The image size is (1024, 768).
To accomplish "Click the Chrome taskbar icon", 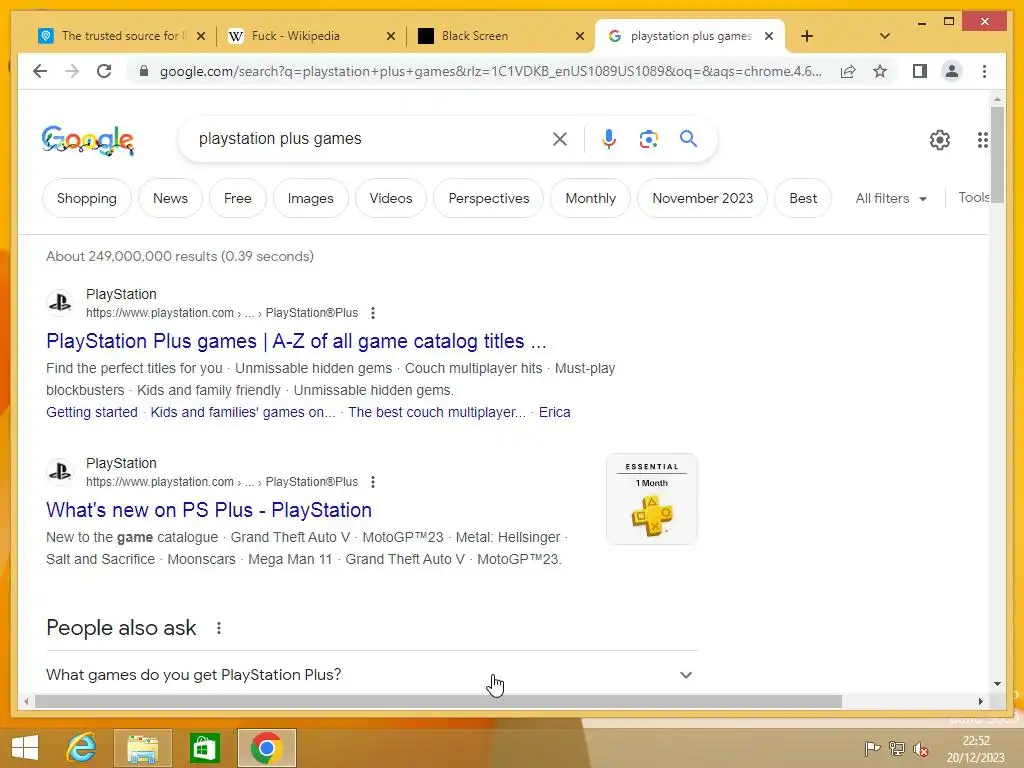I will [x=266, y=748].
